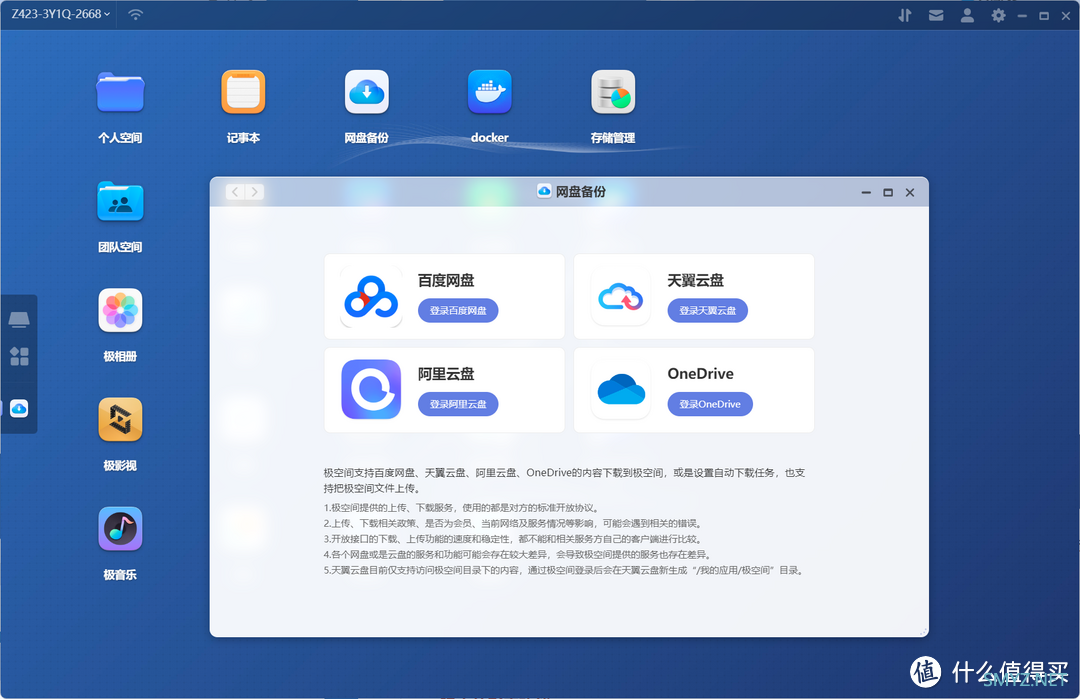Image resolution: width=1080 pixels, height=699 pixels.
Task: Click the 百度网盘 logo
Action: tap(371, 296)
